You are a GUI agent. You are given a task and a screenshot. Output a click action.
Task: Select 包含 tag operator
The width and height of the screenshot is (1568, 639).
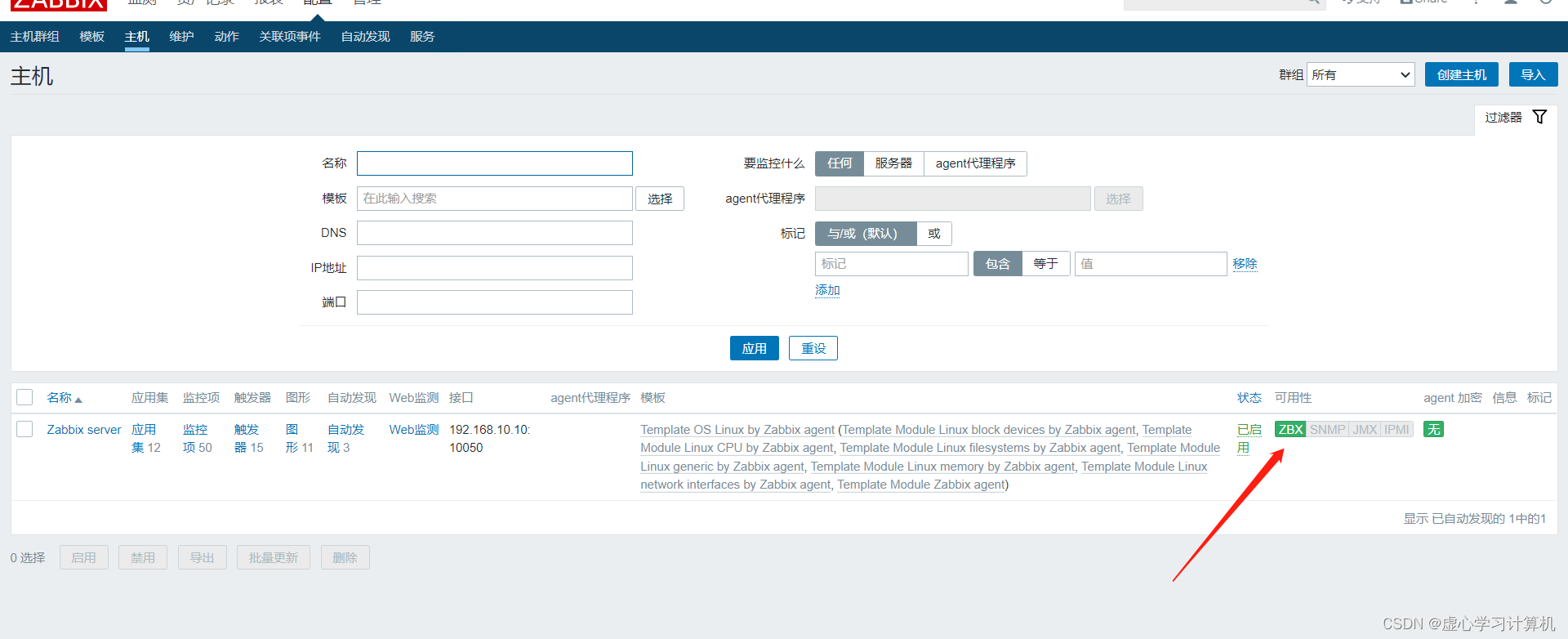tap(998, 264)
